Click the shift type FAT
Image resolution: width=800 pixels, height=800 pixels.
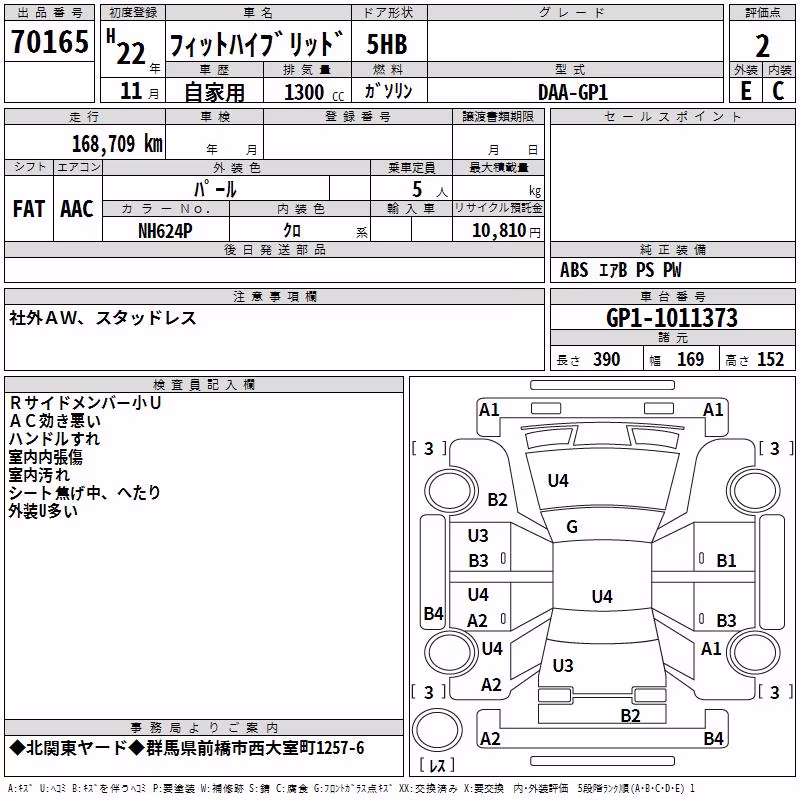tap(29, 209)
